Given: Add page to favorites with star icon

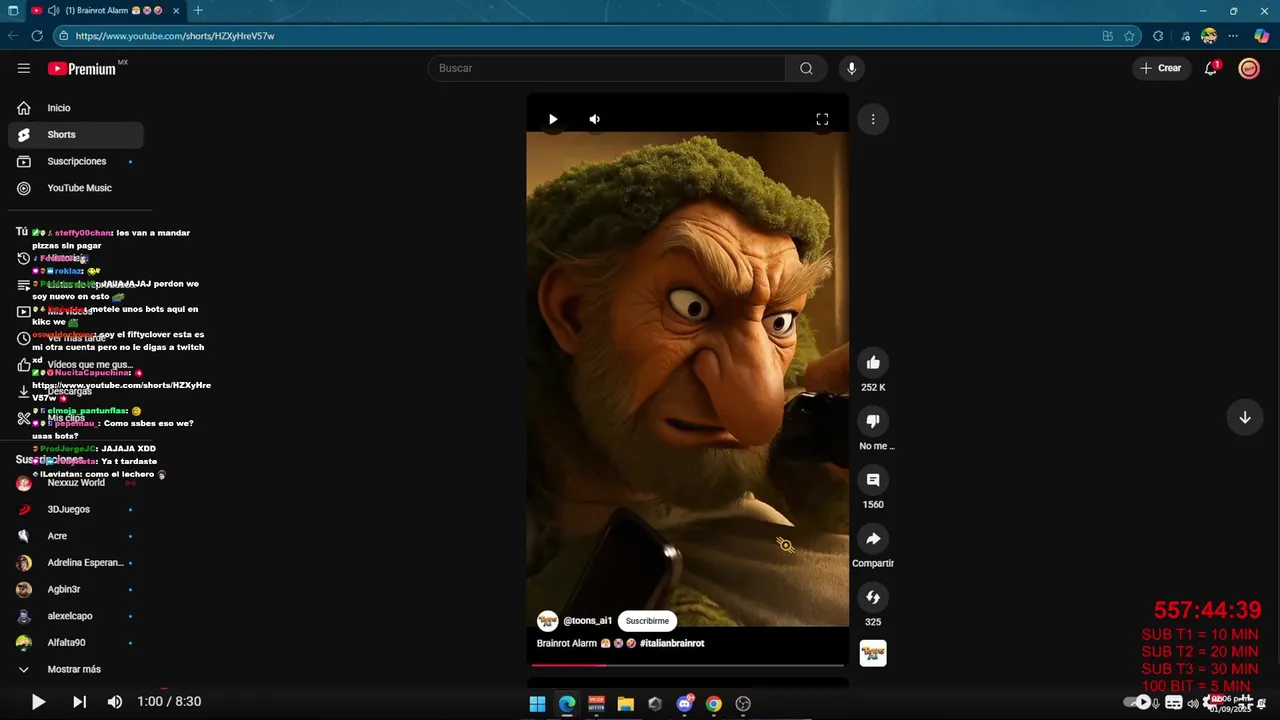Looking at the screenshot, I should (1129, 36).
